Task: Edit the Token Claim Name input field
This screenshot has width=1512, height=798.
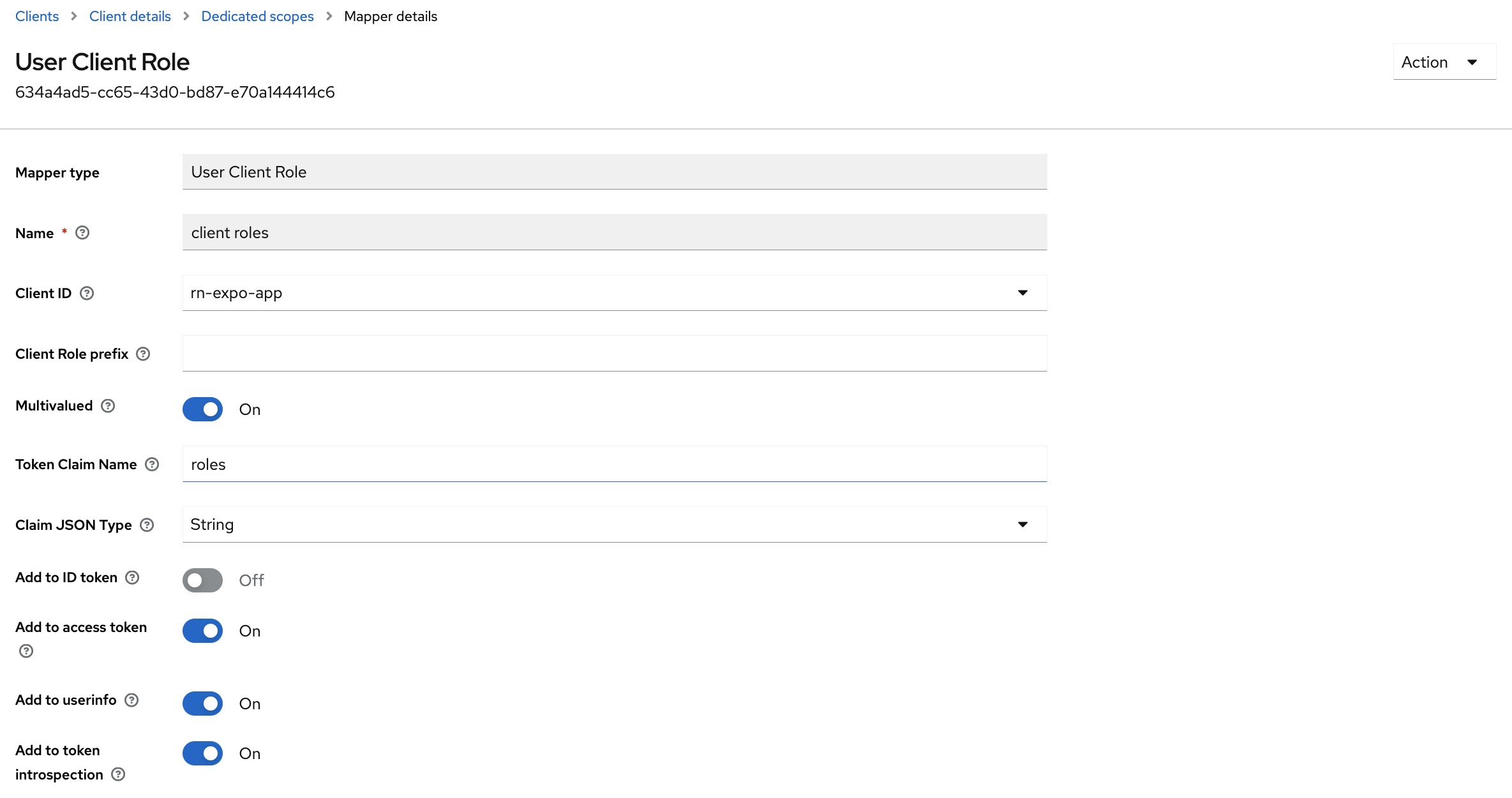Action: click(x=614, y=463)
